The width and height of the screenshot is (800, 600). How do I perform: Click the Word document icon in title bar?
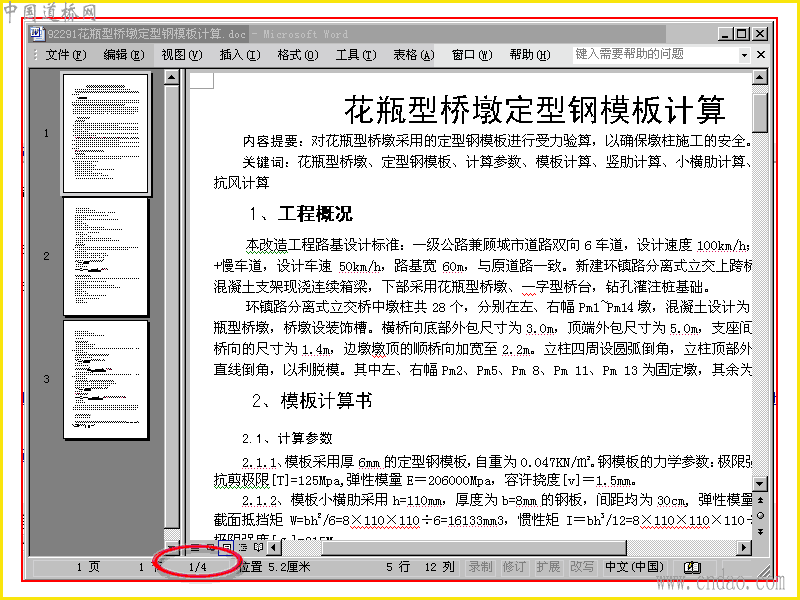click(37, 34)
